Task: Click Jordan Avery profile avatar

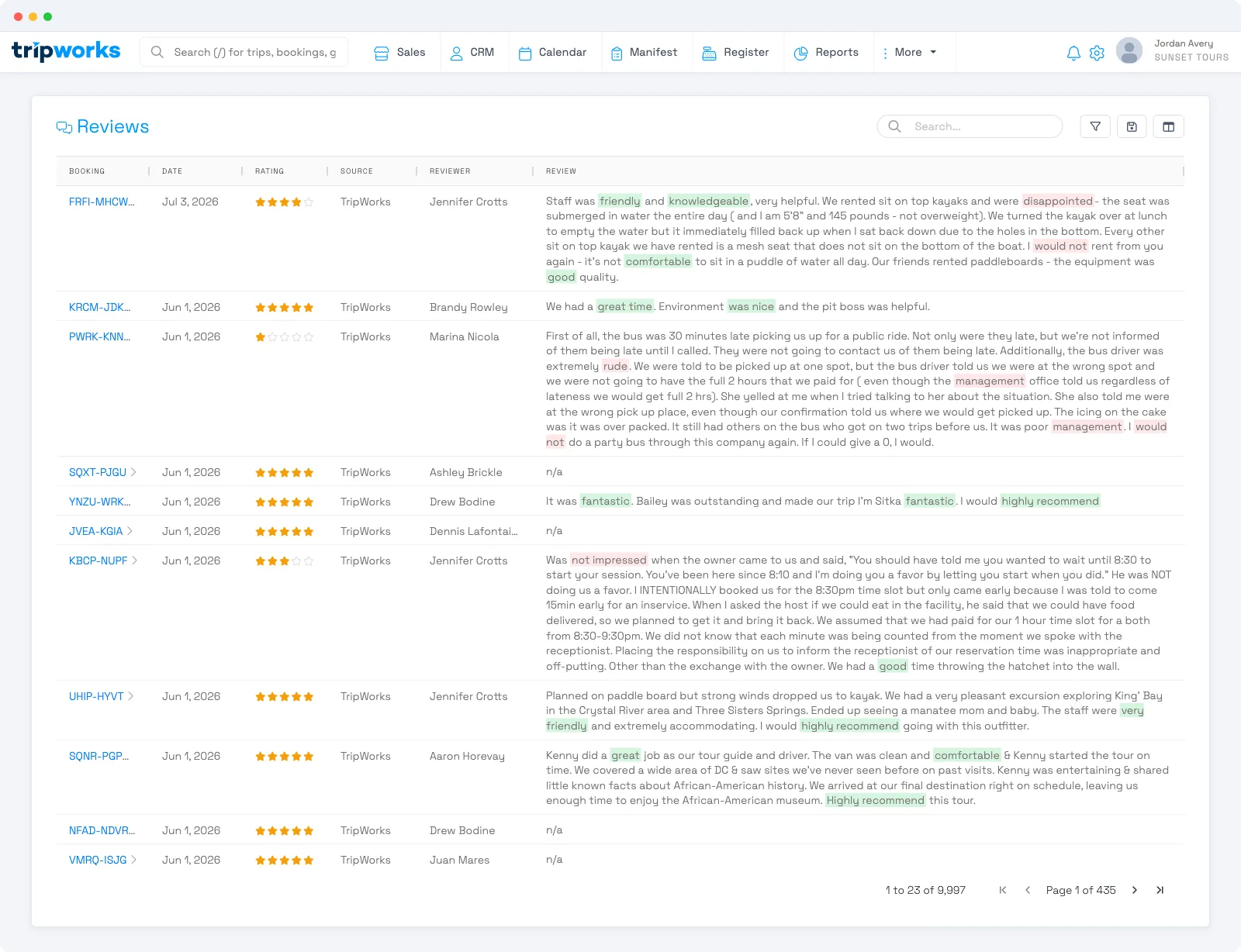Action: tap(1129, 51)
